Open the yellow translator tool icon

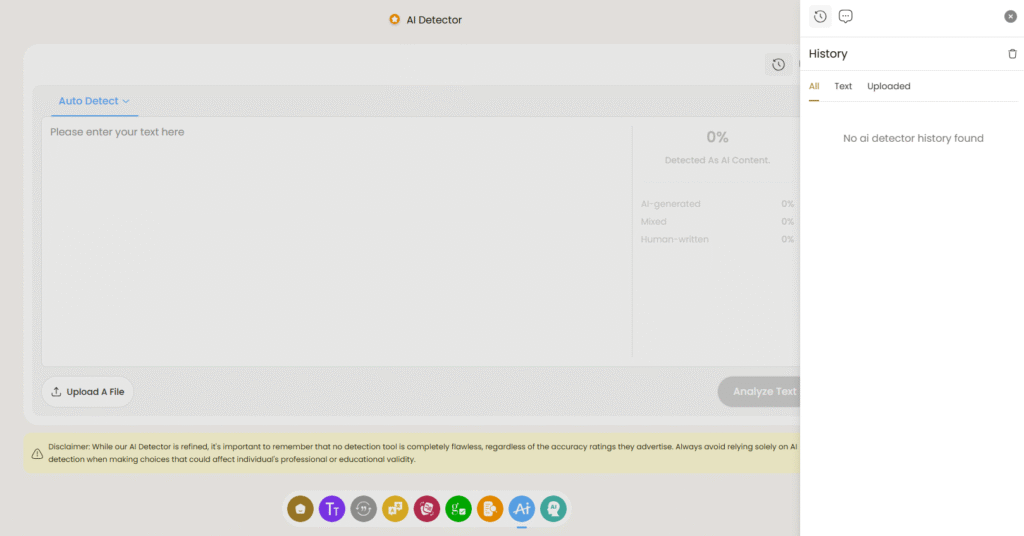(395, 509)
